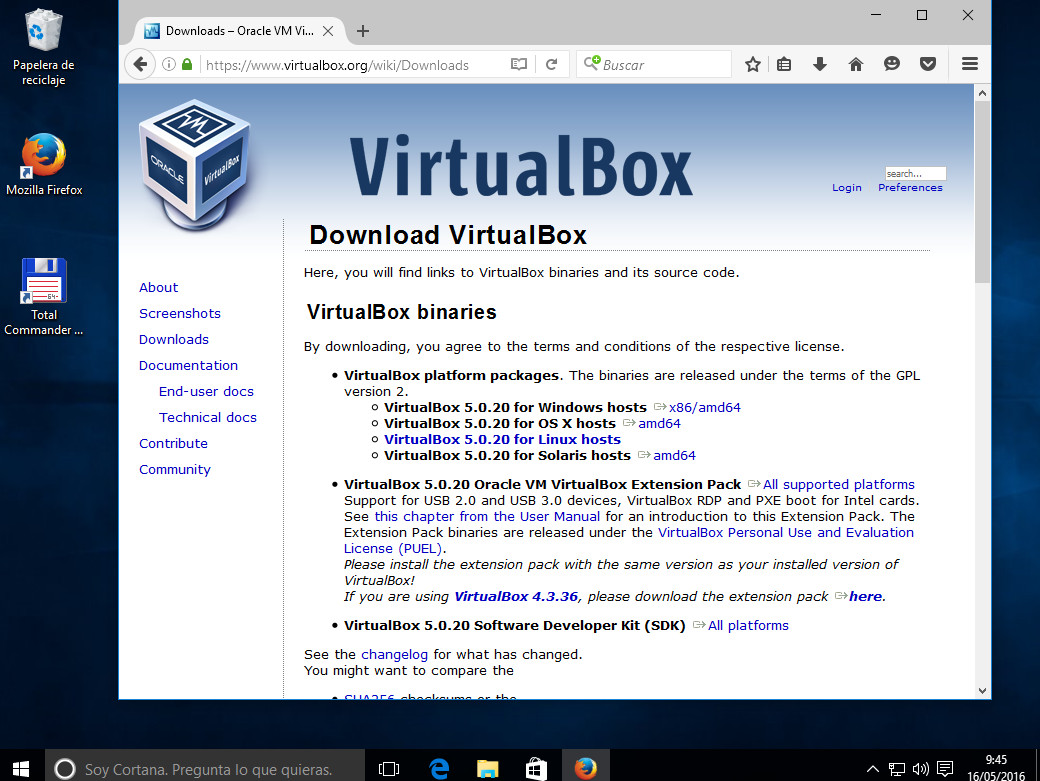Download OS X hosts amd64 package

pos(659,423)
